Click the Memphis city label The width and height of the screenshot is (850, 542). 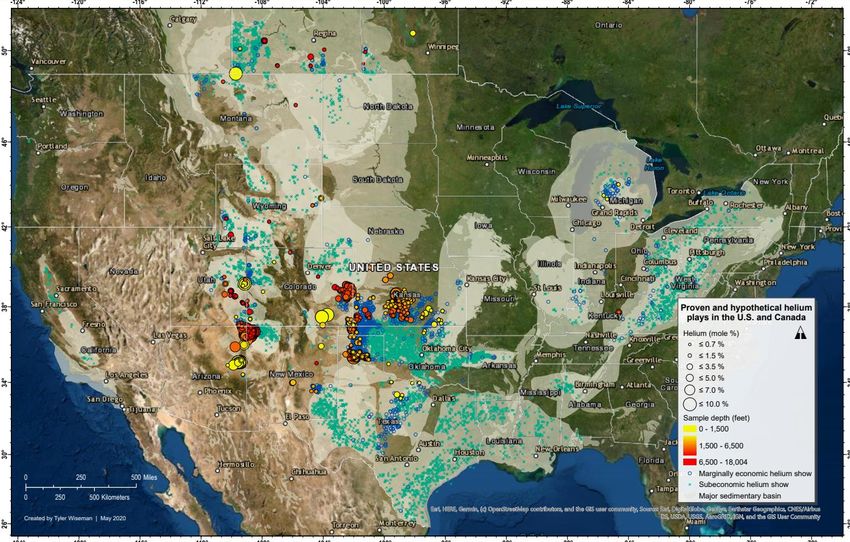coord(551,354)
